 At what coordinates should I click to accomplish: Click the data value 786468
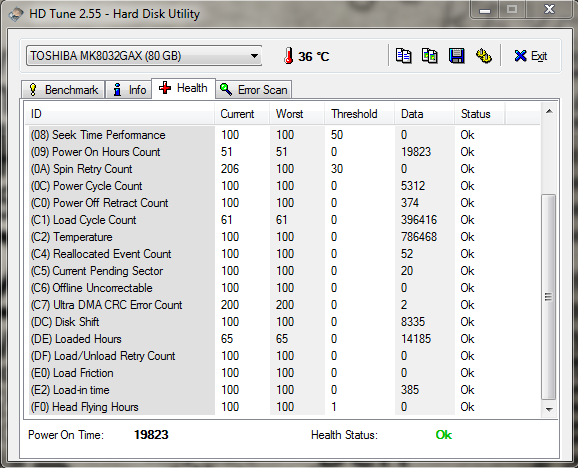click(x=419, y=237)
